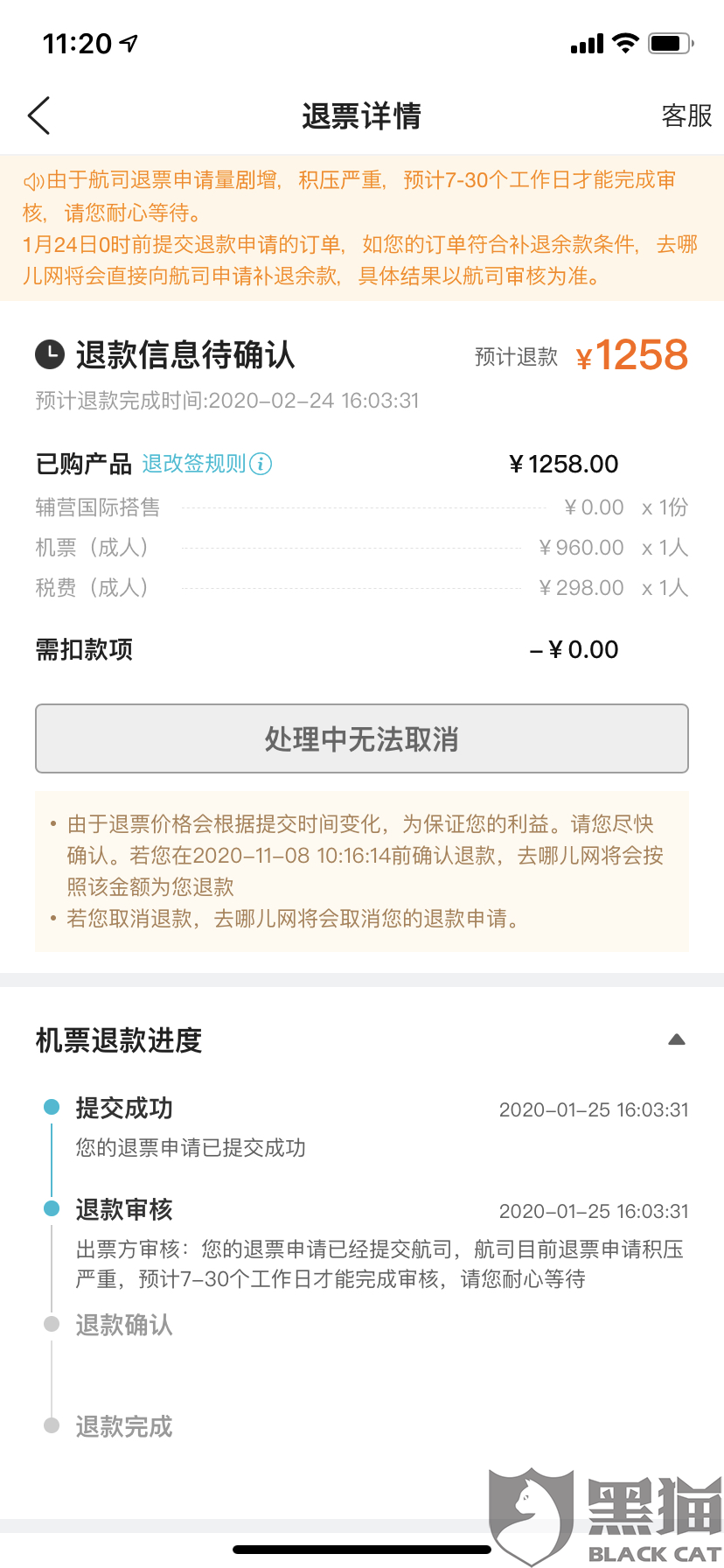
Task: Tap the orange ¥1258 refund amount
Action: click(x=632, y=355)
